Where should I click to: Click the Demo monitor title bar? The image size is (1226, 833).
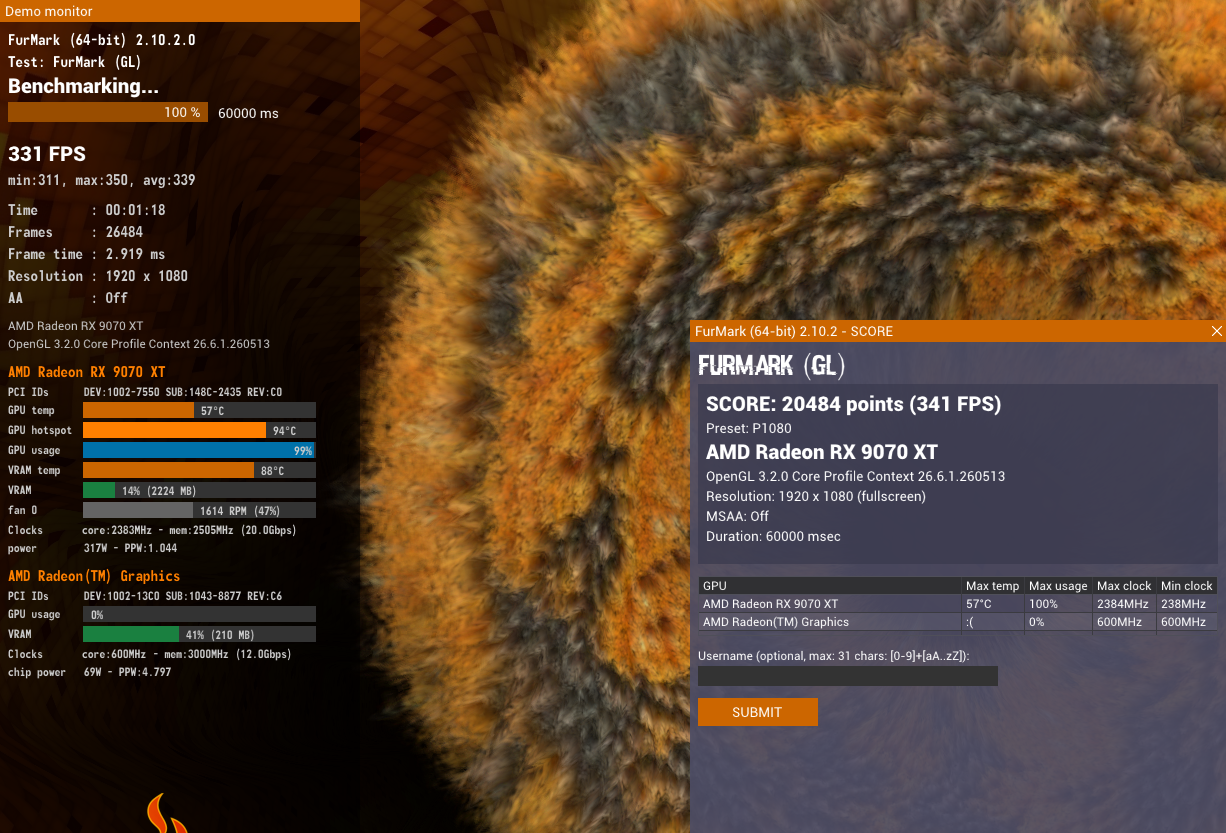180,11
